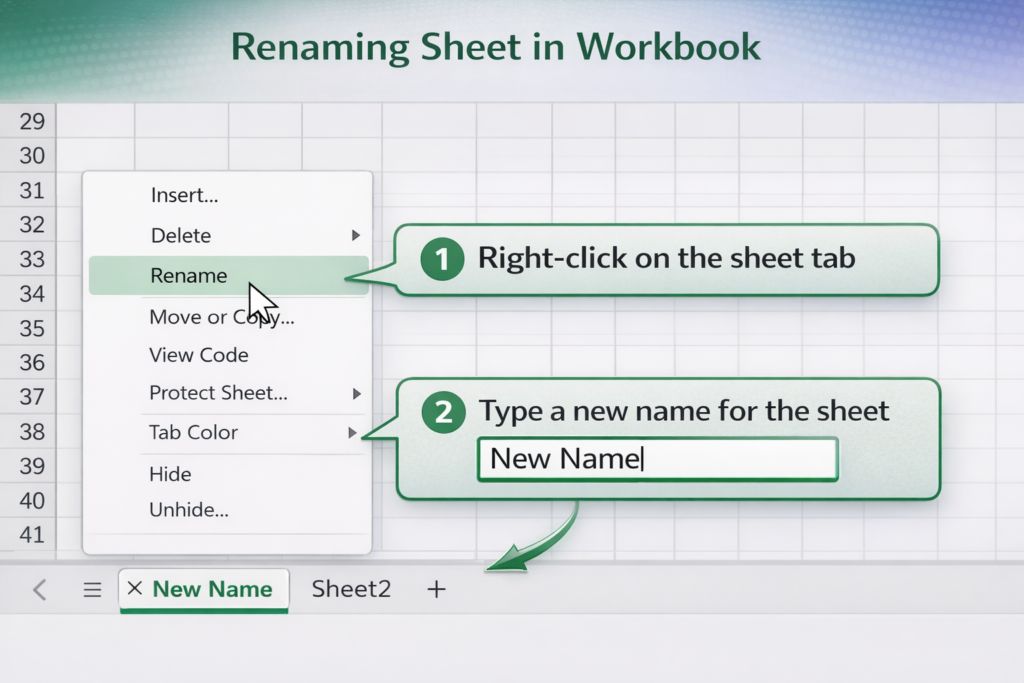Hide the sheet using the Hide option
The image size is (1024, 683).
170,473
